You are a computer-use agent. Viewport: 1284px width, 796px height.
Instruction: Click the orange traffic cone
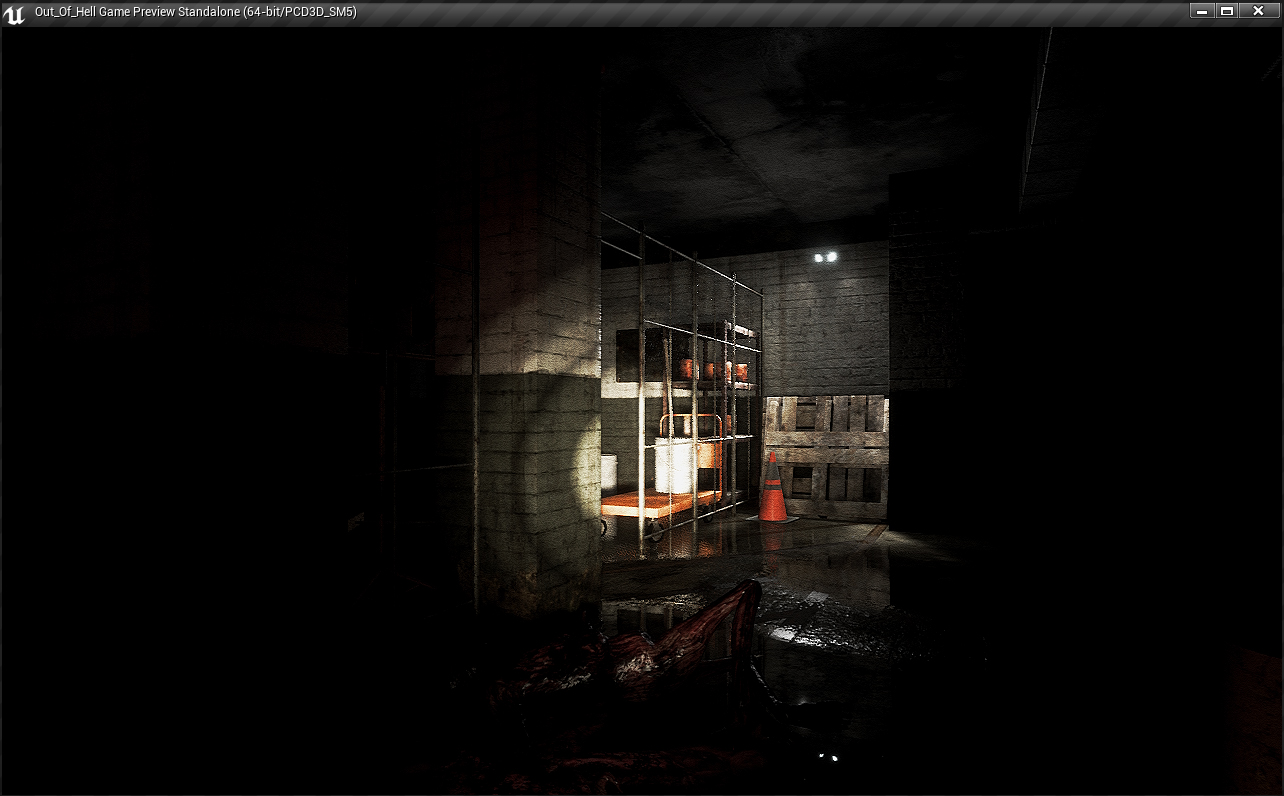[772, 489]
